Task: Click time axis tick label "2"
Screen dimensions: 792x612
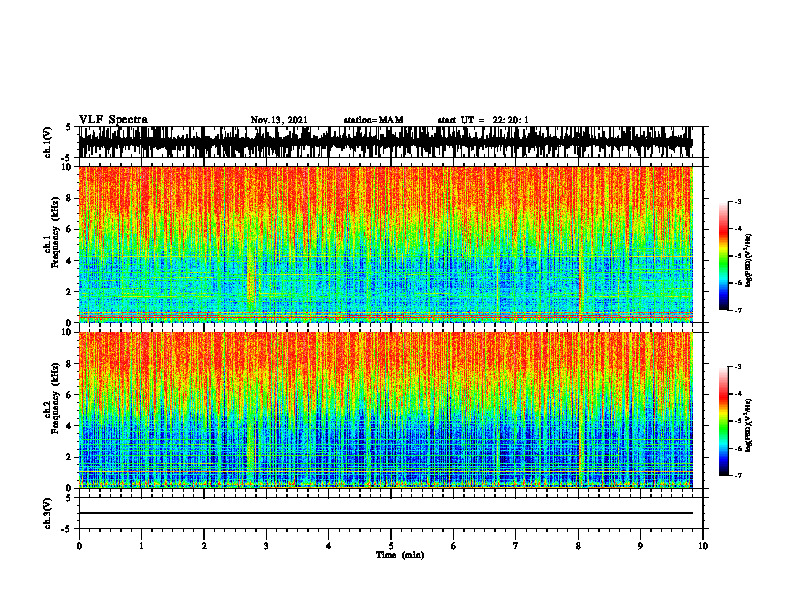Action: pos(204,546)
